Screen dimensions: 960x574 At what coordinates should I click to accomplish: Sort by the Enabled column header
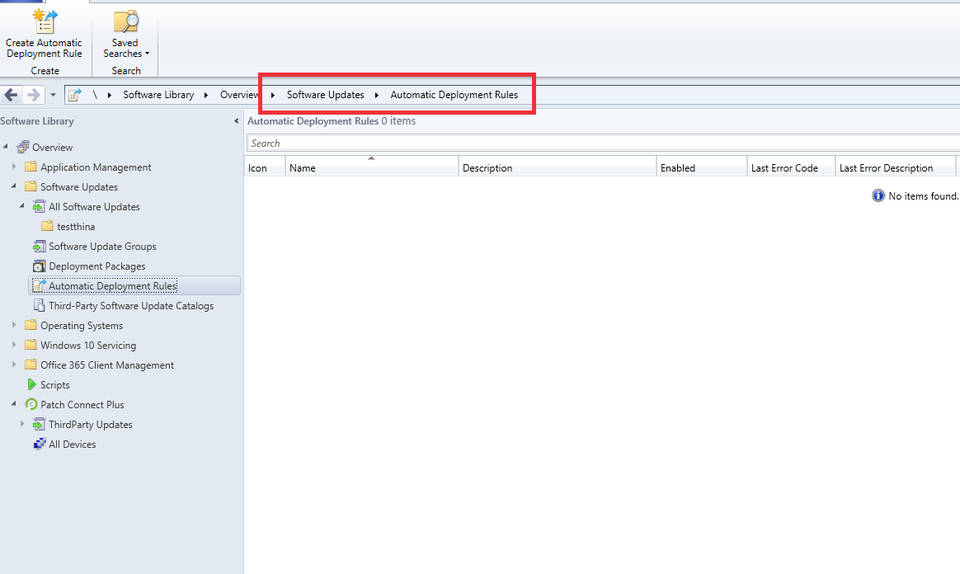coord(700,168)
